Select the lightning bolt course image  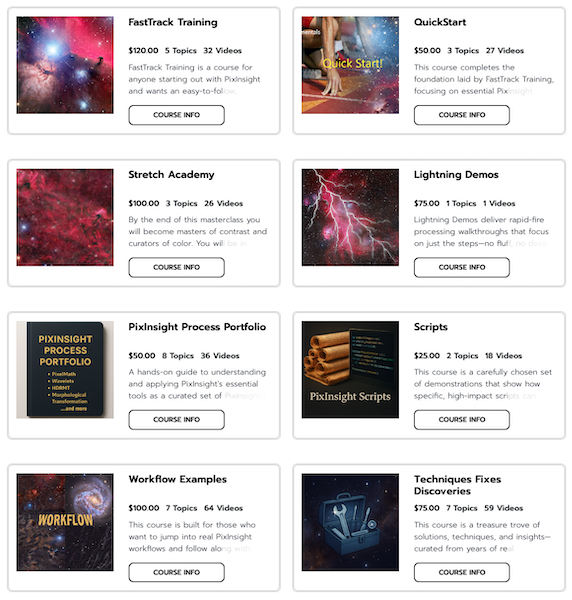(x=350, y=217)
